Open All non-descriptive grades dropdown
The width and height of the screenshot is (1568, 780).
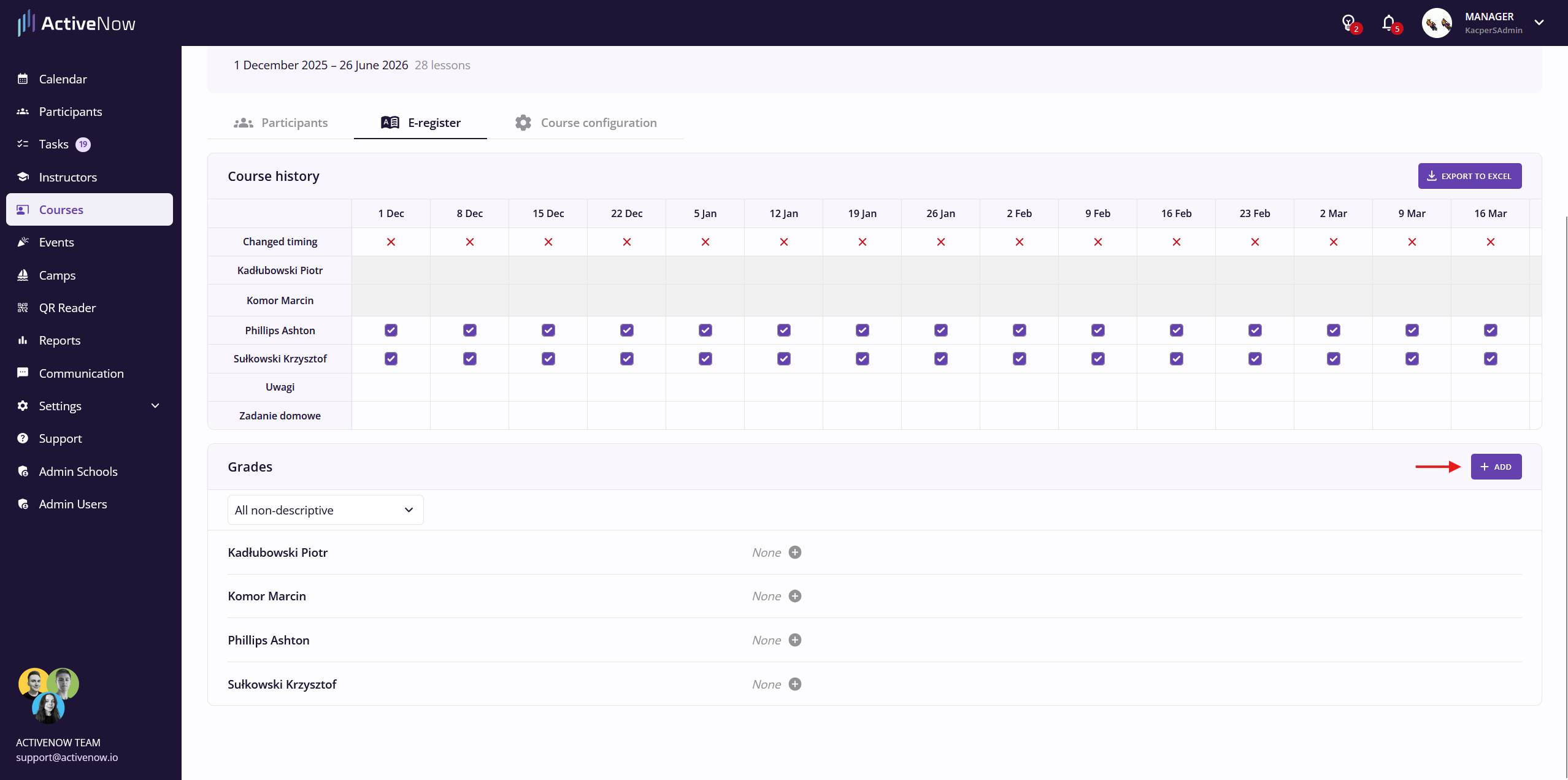tap(325, 510)
